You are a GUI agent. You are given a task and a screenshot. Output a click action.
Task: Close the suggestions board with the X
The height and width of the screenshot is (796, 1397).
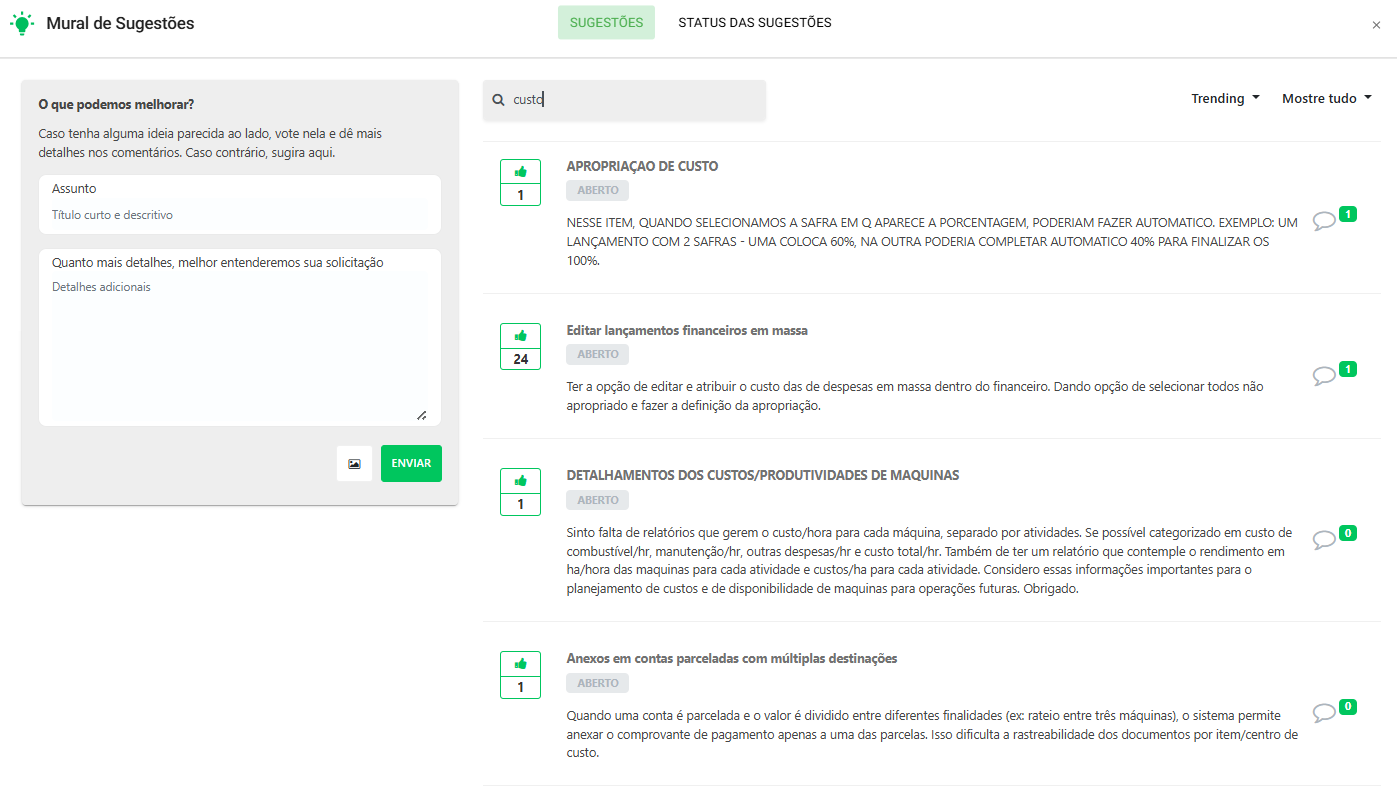point(1376,25)
